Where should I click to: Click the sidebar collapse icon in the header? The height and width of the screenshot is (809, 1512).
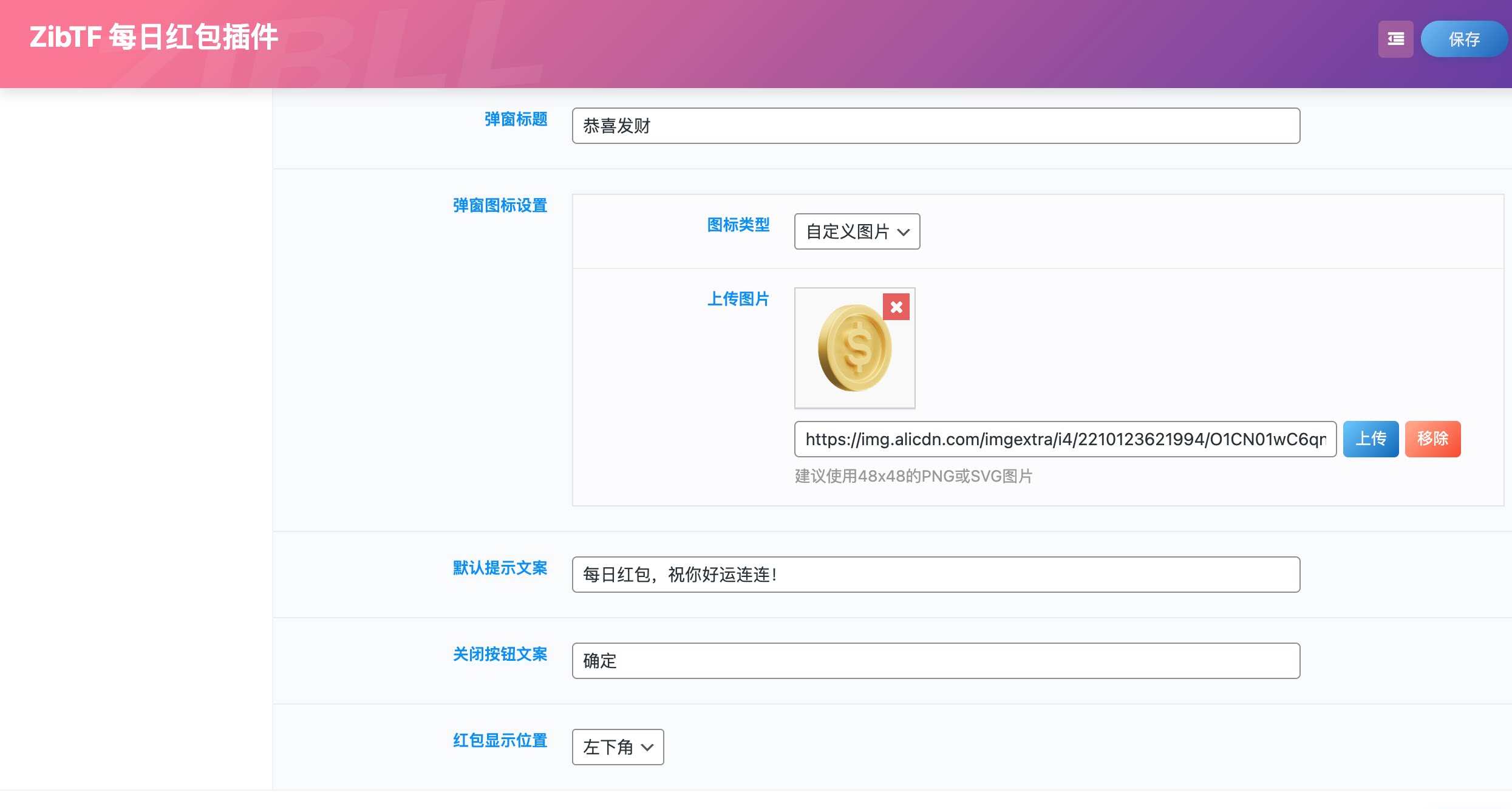coord(1395,39)
